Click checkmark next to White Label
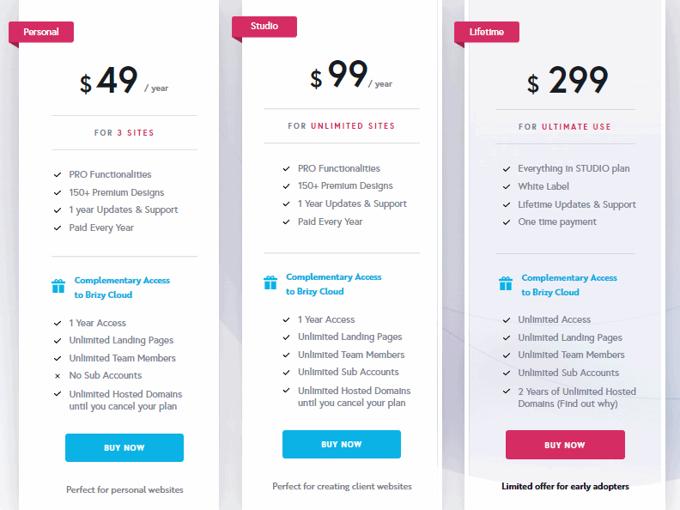 coord(507,187)
